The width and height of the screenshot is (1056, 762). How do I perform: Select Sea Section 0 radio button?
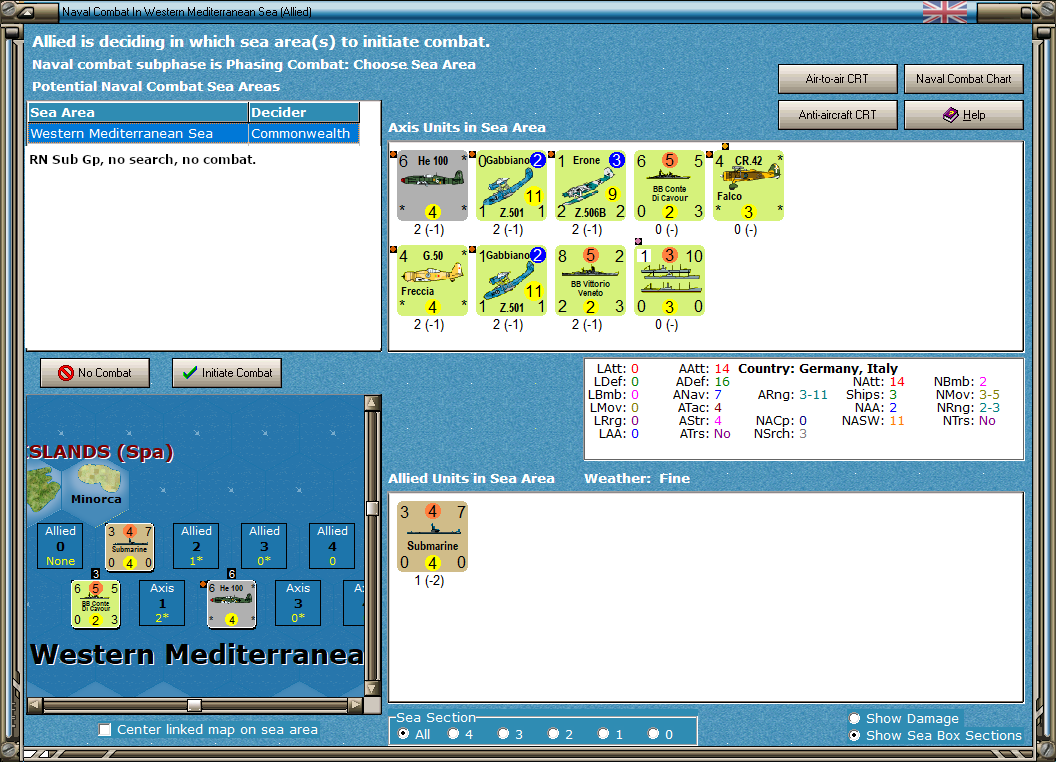[653, 734]
